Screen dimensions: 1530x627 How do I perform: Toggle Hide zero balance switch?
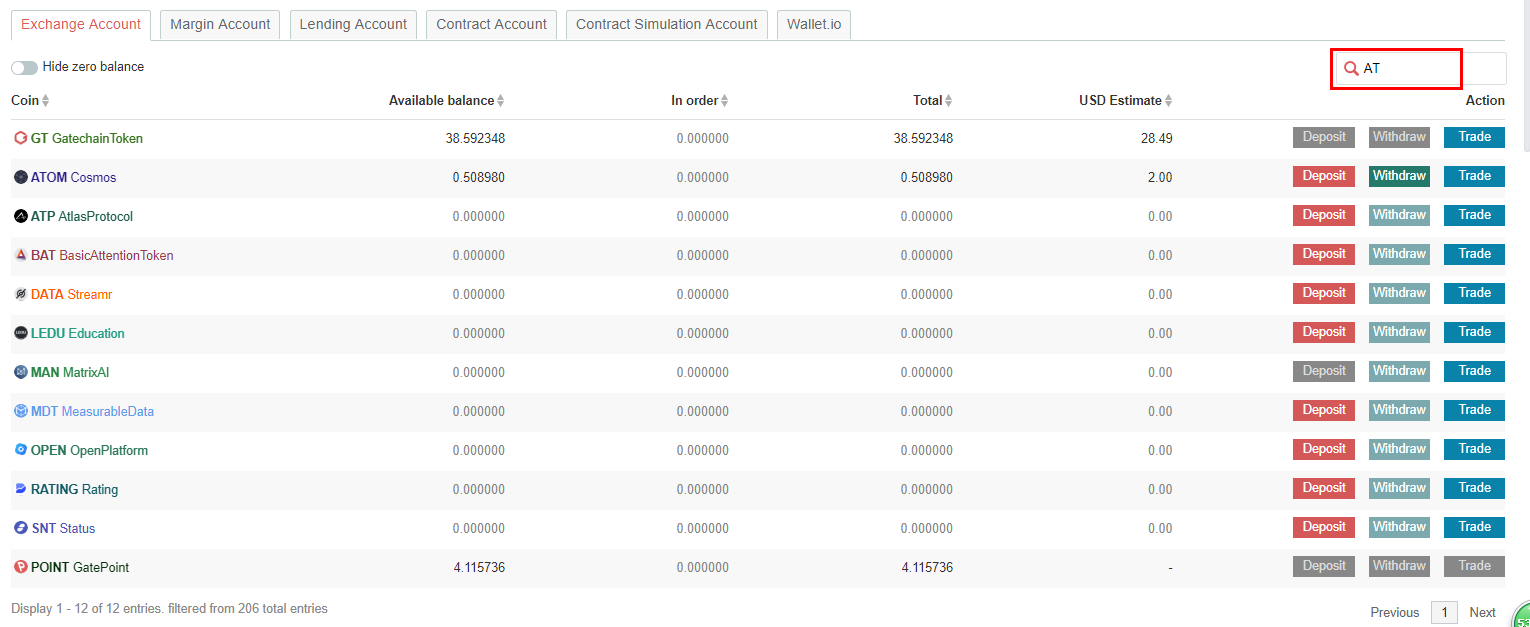(24, 67)
